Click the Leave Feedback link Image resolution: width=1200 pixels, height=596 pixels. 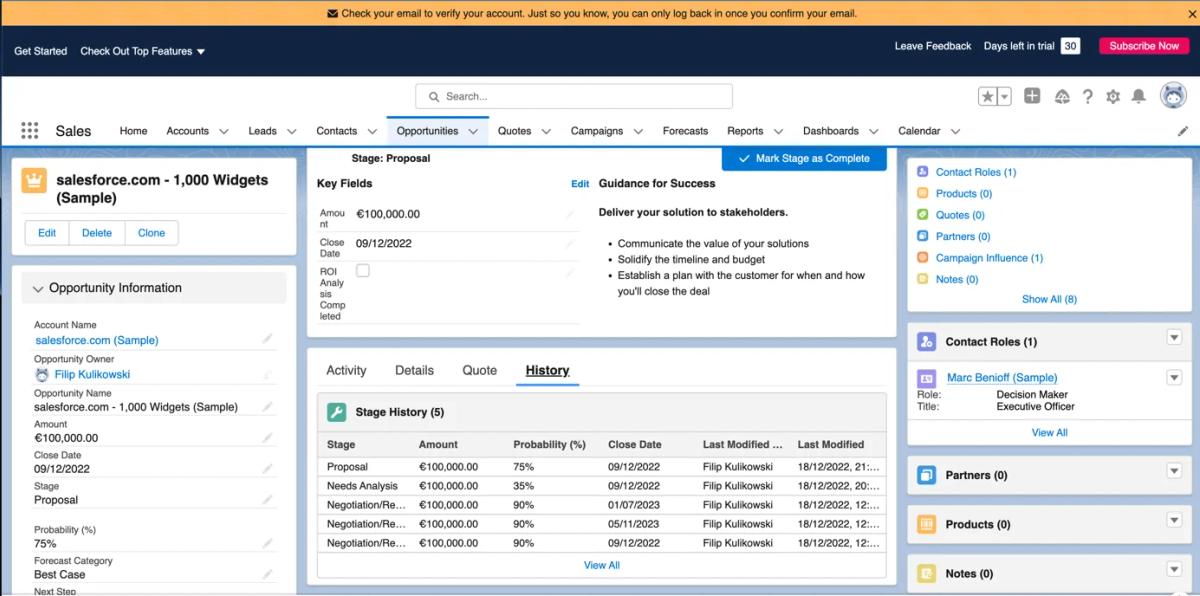[x=932, y=46]
